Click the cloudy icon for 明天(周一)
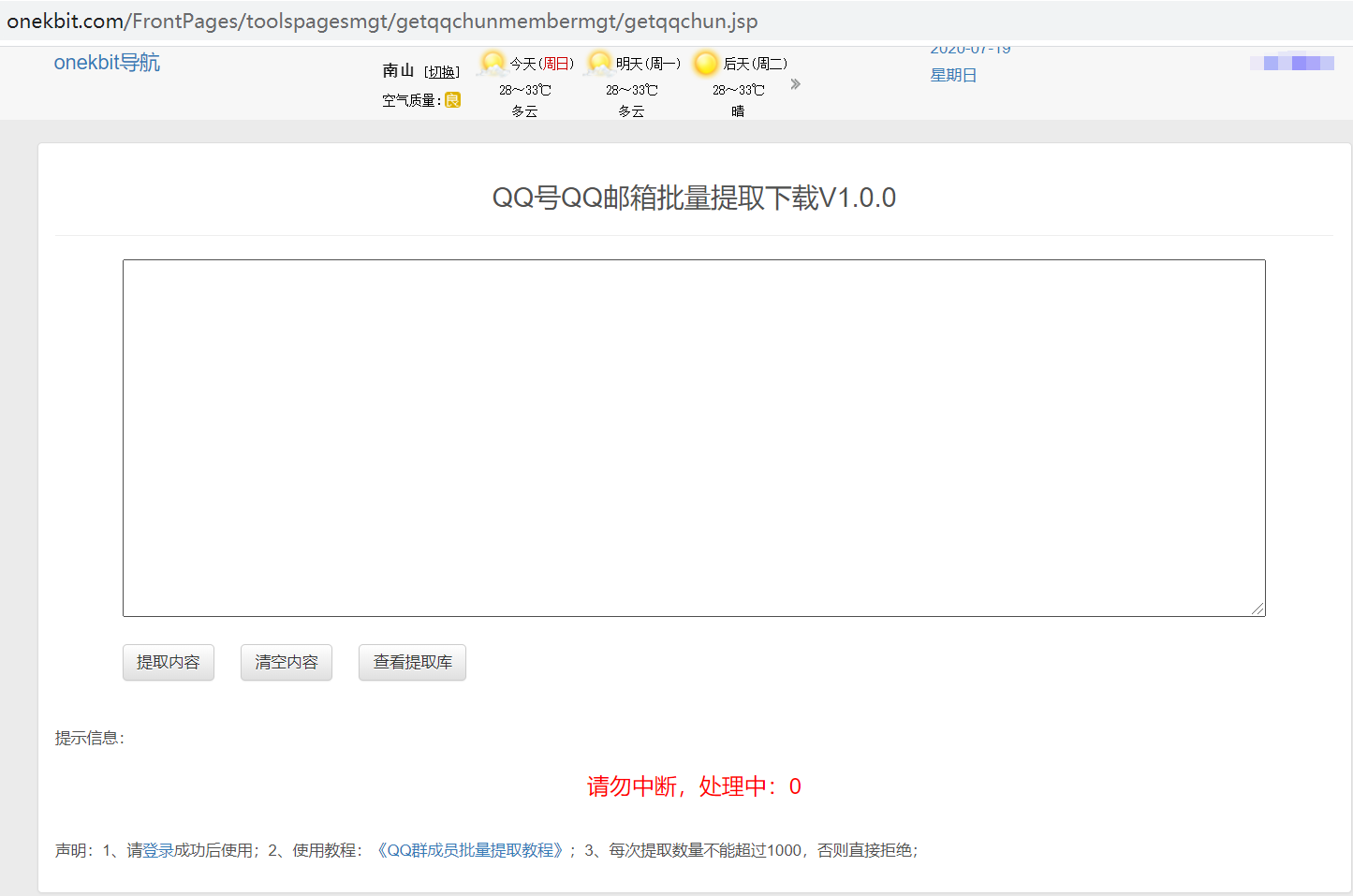Viewport: 1353px width, 896px height. click(x=598, y=62)
